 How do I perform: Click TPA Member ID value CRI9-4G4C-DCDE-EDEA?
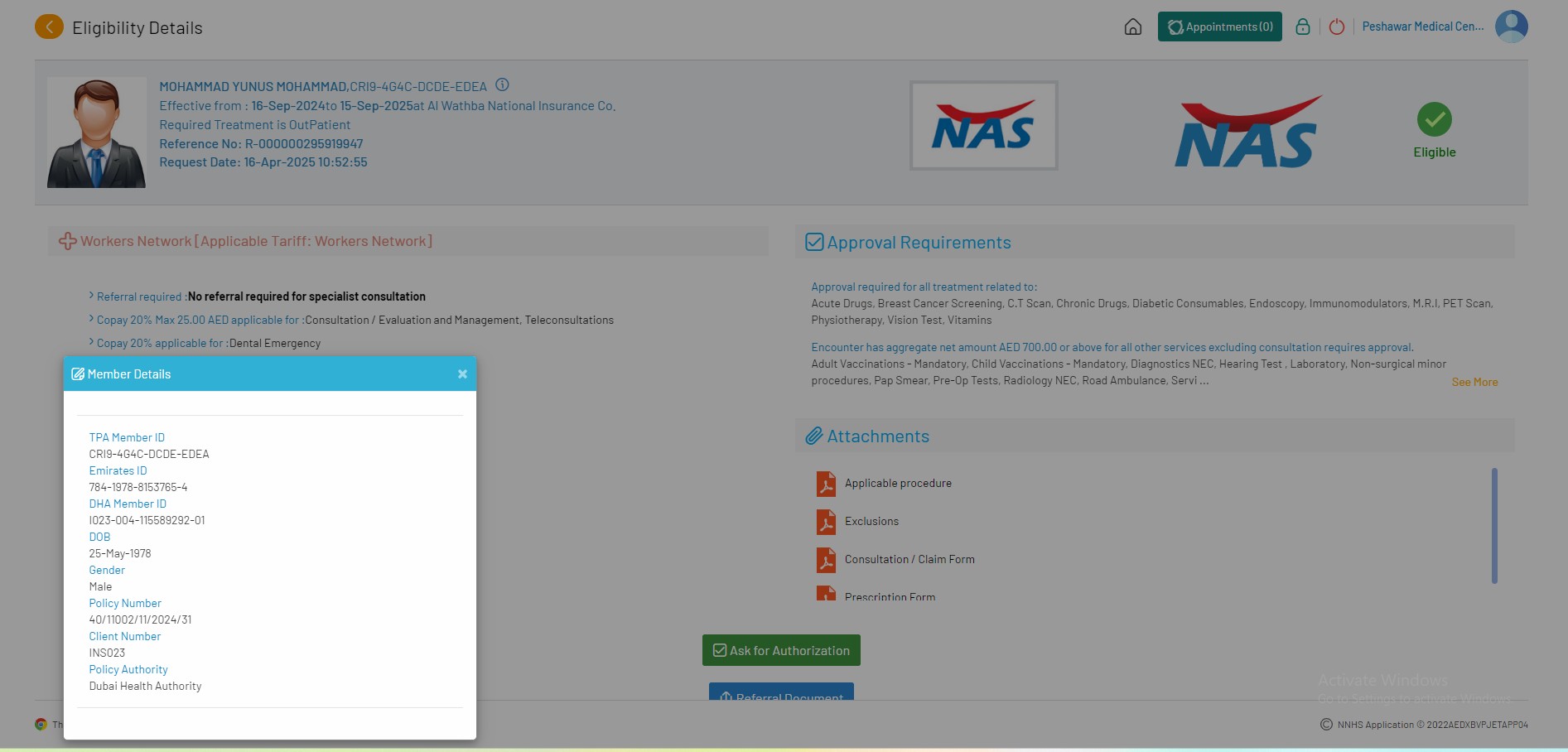point(149,454)
